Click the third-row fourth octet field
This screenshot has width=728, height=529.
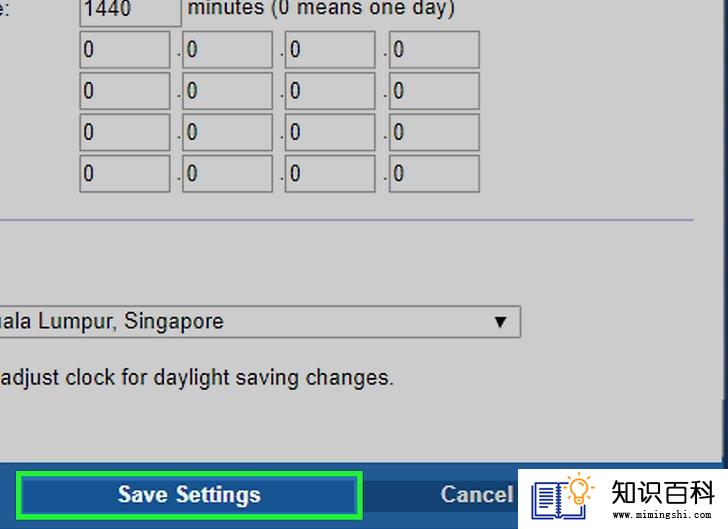tap(434, 132)
